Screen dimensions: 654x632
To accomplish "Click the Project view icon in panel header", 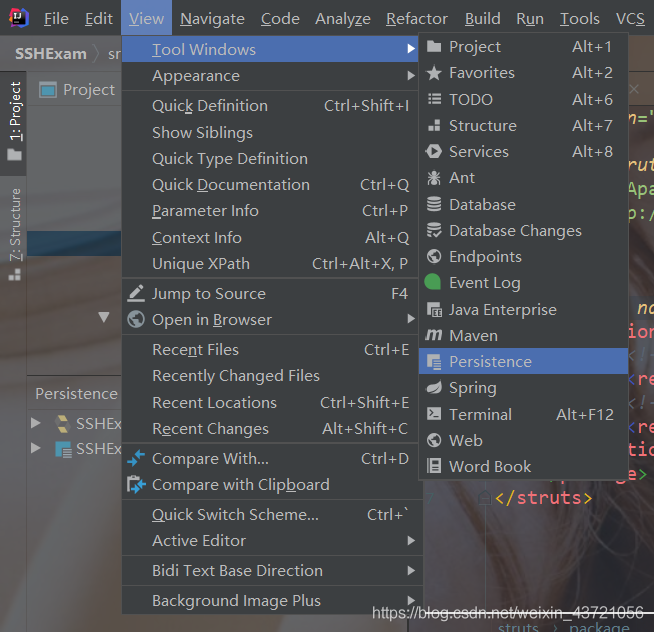I will point(48,90).
